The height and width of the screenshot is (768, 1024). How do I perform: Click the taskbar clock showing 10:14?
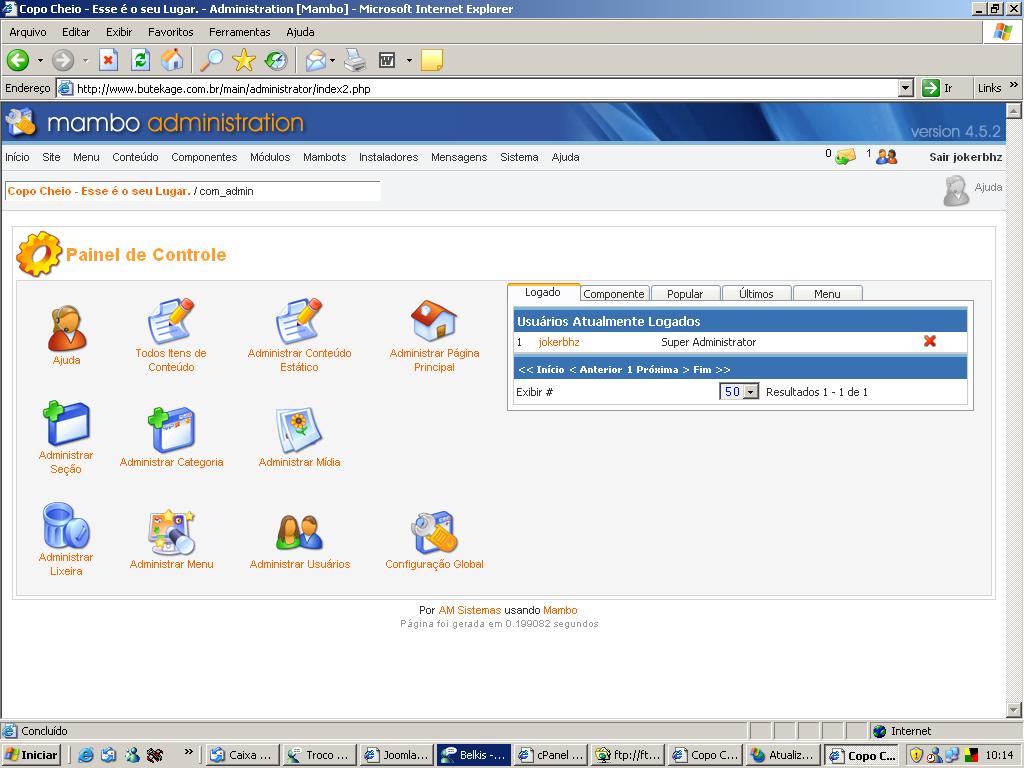[999, 755]
